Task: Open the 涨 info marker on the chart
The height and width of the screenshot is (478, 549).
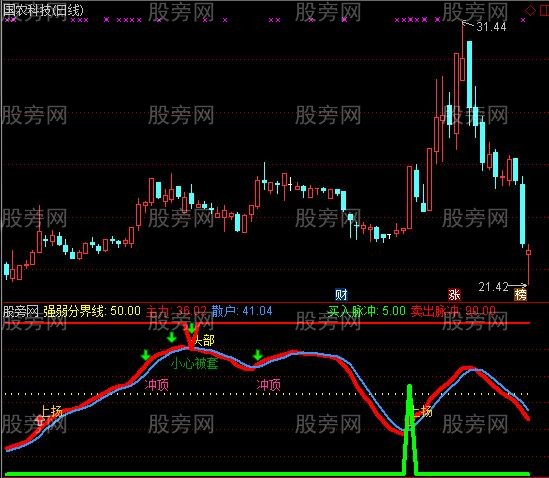Action: [454, 295]
